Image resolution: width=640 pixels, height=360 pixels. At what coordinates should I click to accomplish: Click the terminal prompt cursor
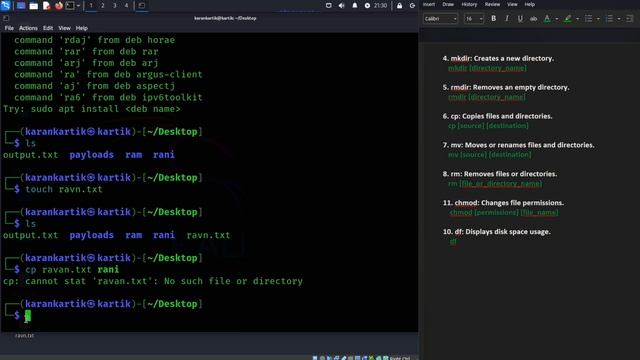[28, 316]
